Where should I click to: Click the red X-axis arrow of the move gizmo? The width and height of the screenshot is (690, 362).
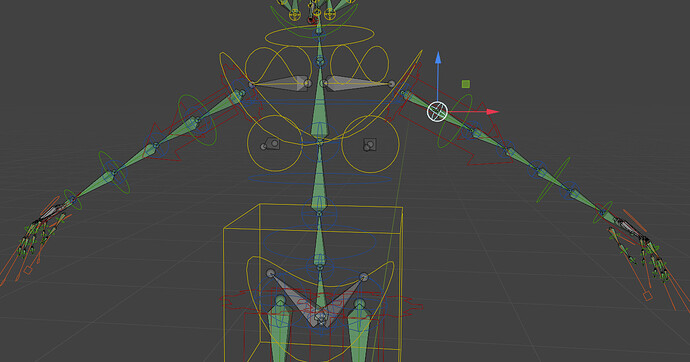pyautogui.click(x=492, y=112)
